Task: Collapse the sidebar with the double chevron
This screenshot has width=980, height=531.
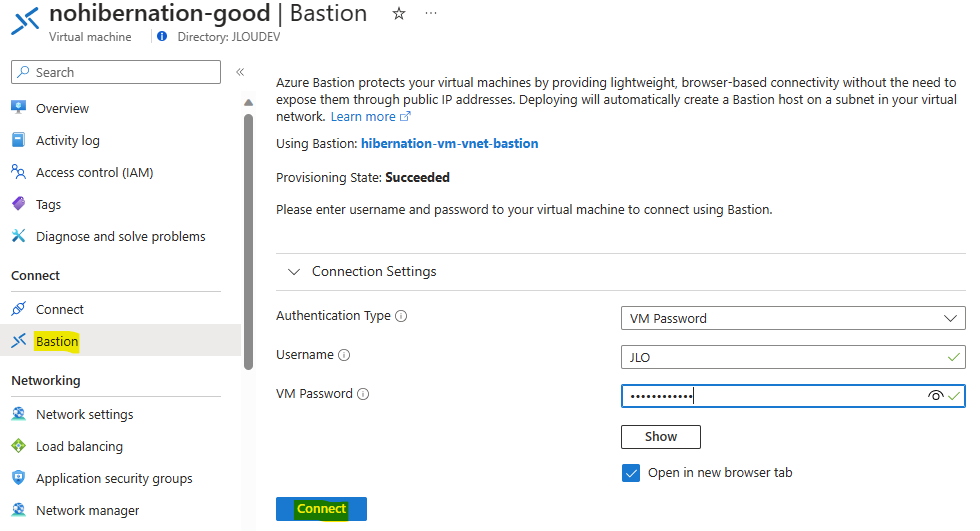Action: pyautogui.click(x=240, y=72)
